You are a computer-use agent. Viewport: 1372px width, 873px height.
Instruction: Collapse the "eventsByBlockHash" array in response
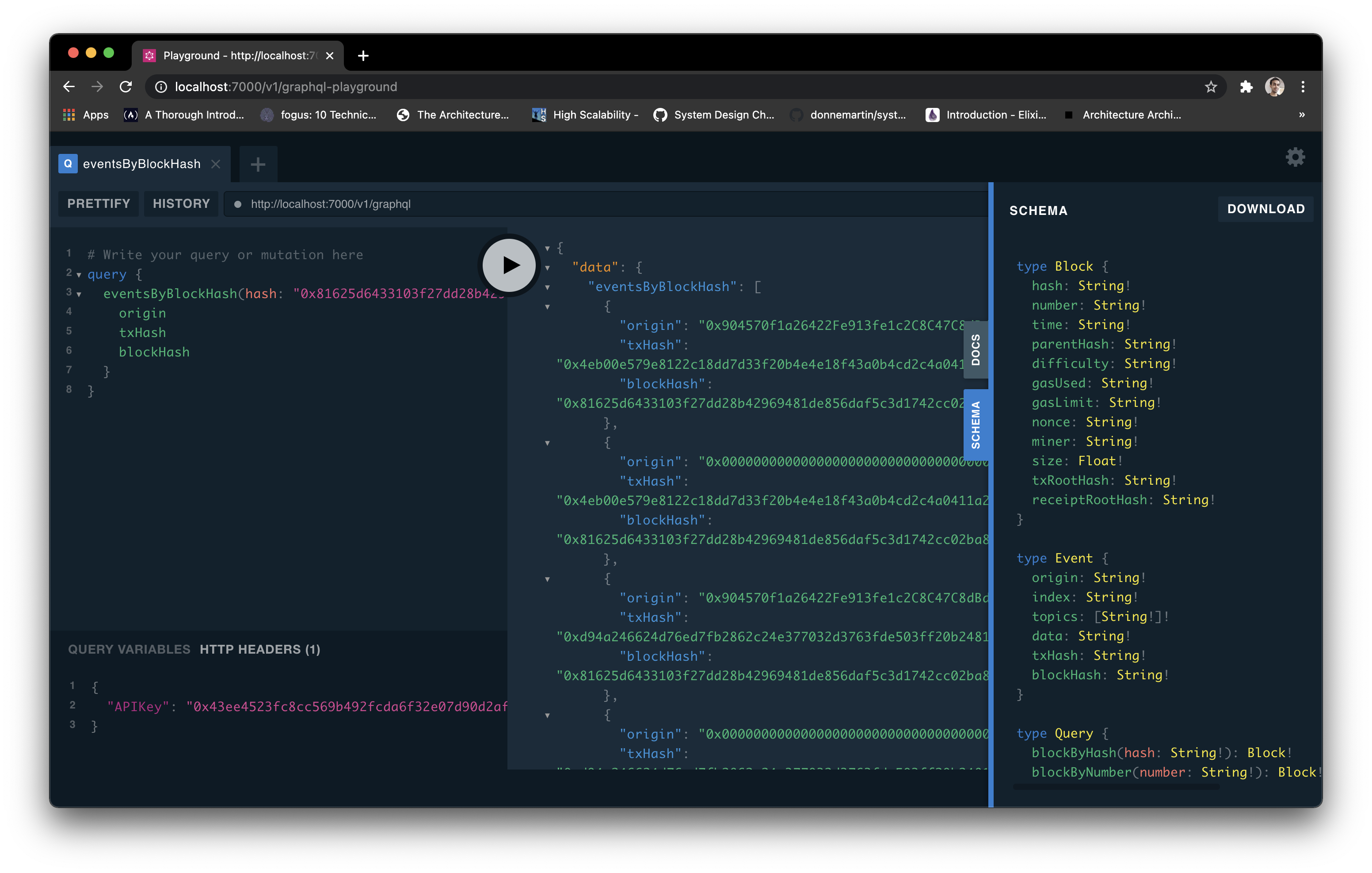tap(548, 287)
